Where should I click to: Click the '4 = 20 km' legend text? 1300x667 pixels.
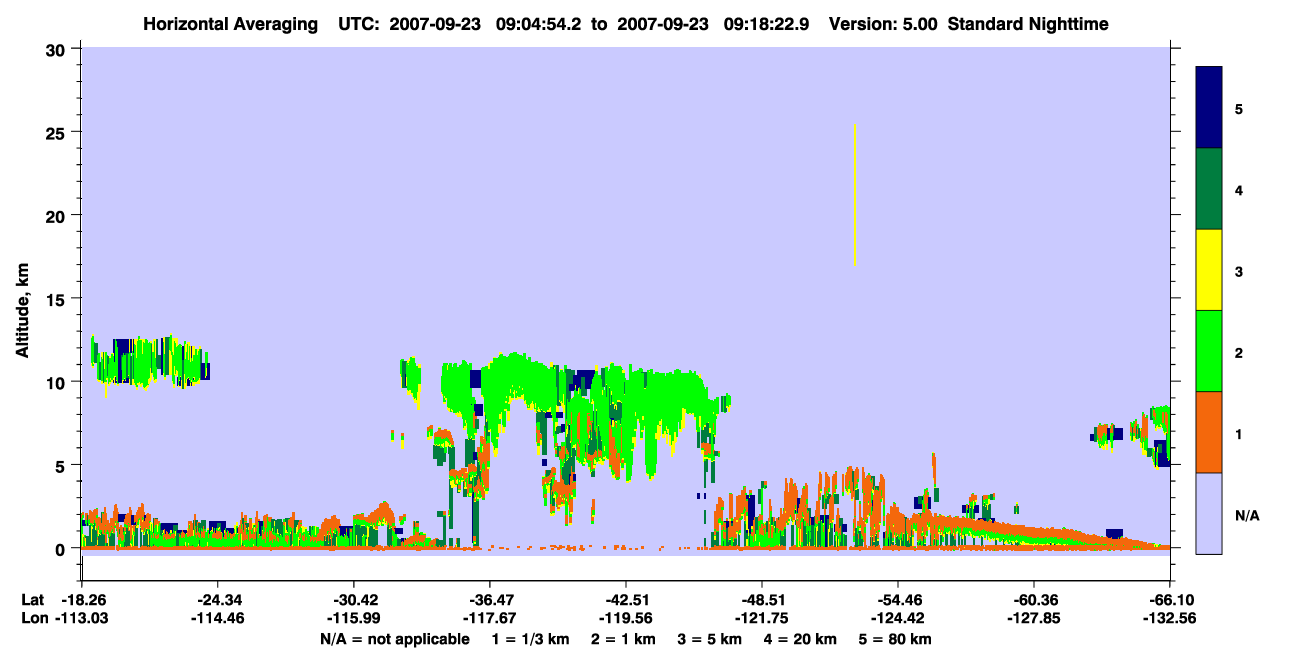(x=800, y=639)
